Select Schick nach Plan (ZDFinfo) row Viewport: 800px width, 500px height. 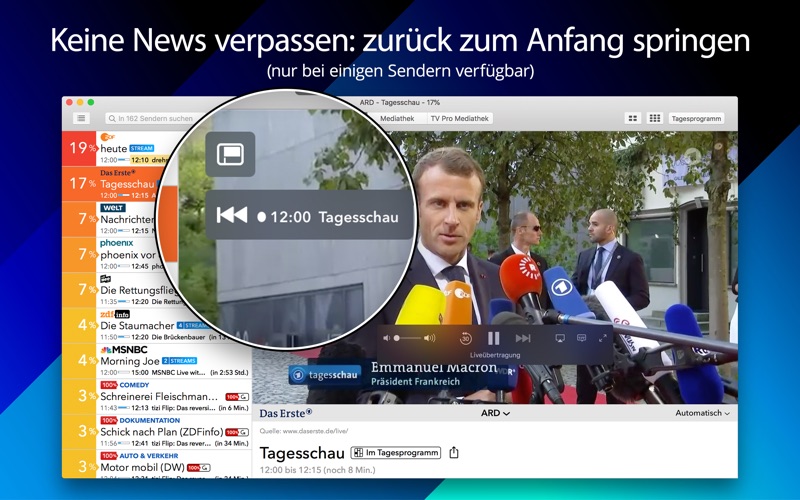pos(157,431)
